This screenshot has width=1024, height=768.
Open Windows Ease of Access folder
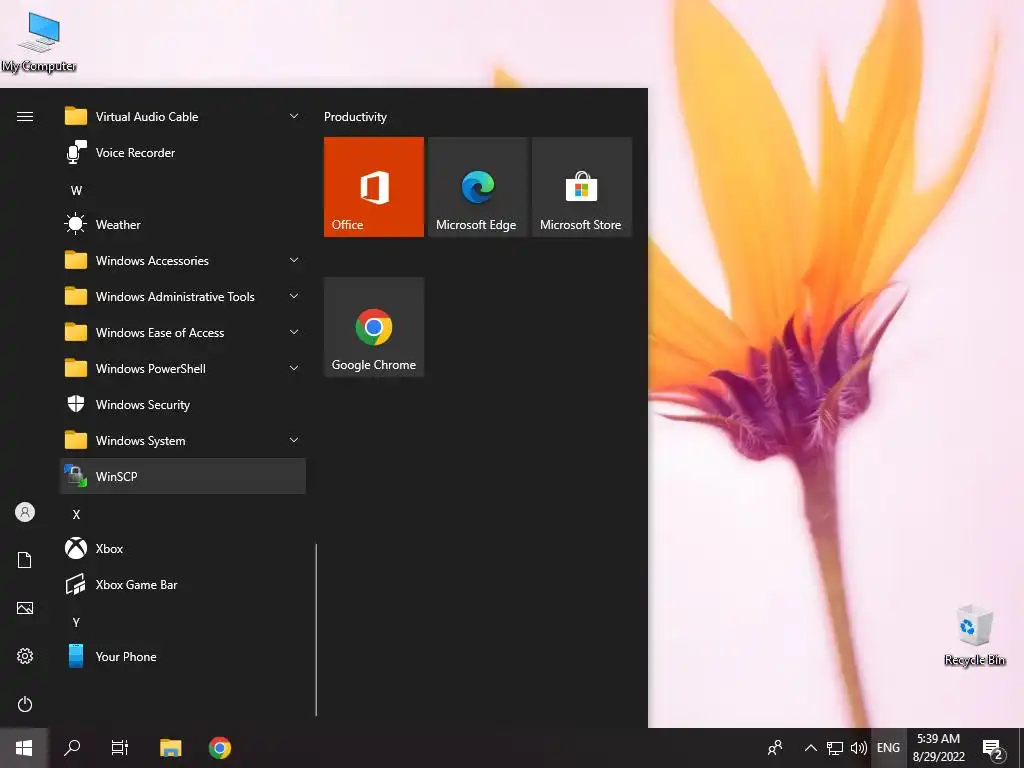click(x=183, y=332)
